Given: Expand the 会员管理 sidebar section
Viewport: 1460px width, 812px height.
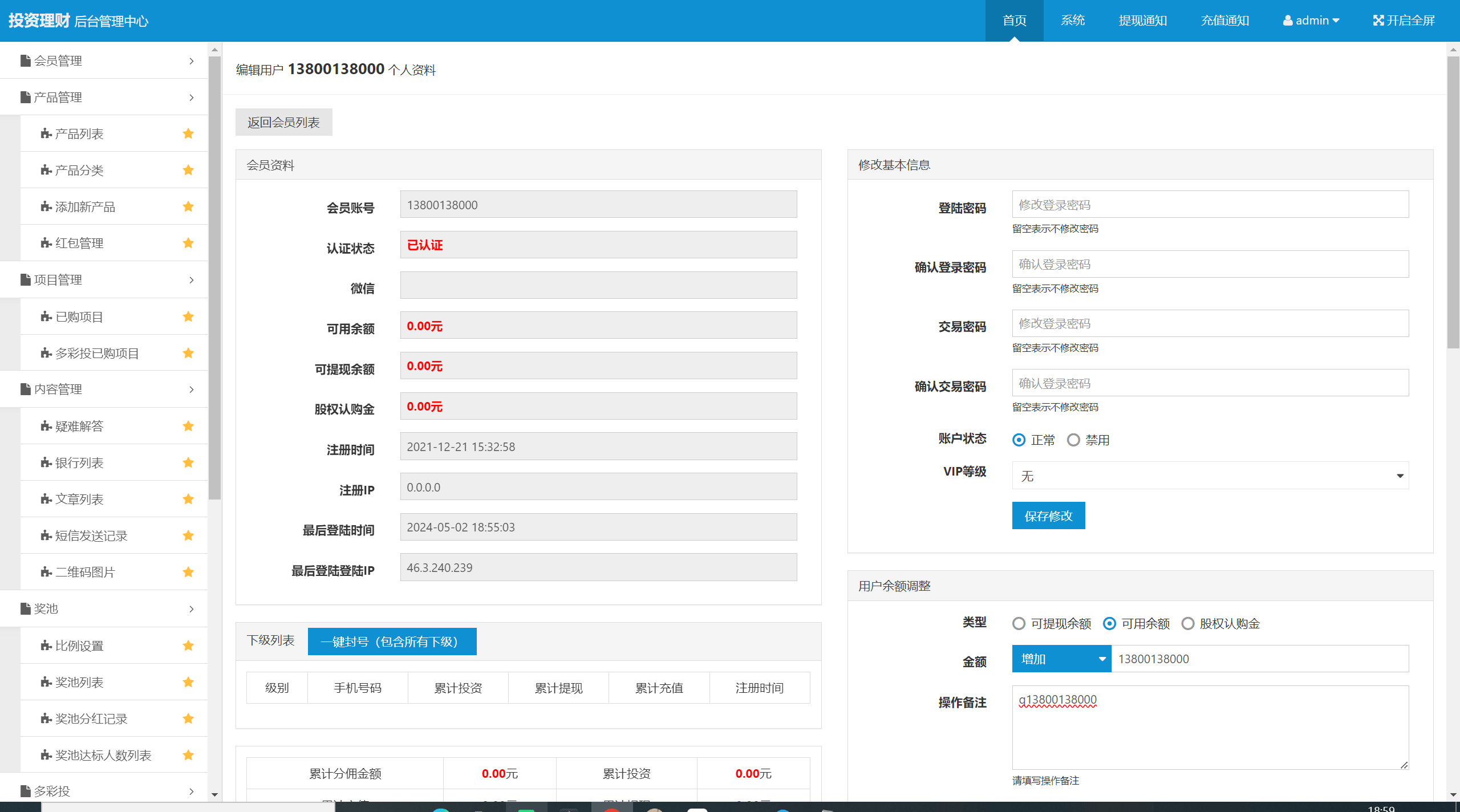Looking at the screenshot, I should [104, 60].
